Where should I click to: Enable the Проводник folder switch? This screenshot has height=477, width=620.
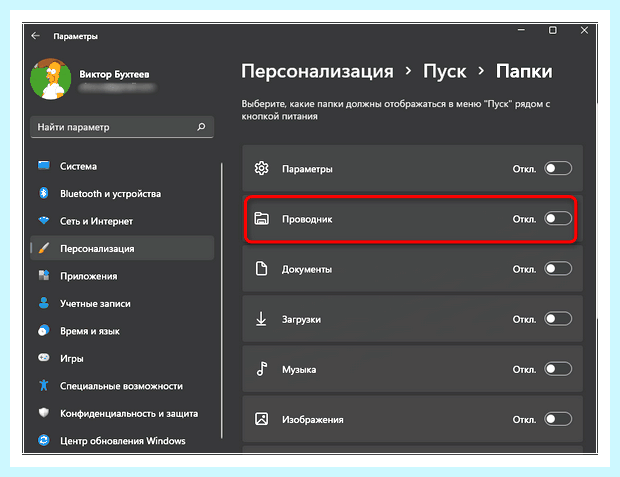pyautogui.click(x=558, y=218)
